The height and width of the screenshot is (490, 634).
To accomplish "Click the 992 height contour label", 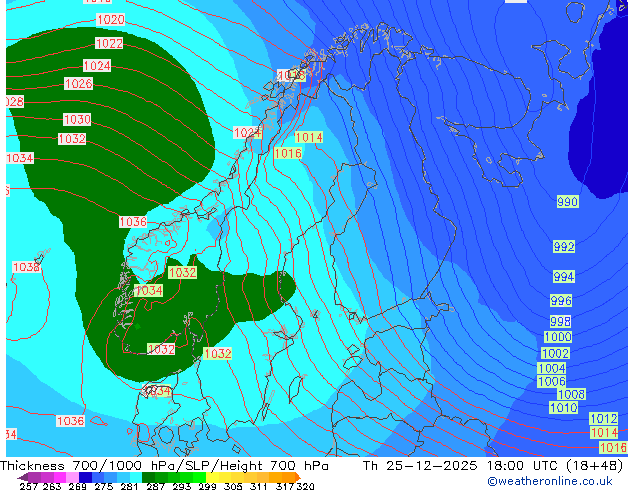I will 564,246.
